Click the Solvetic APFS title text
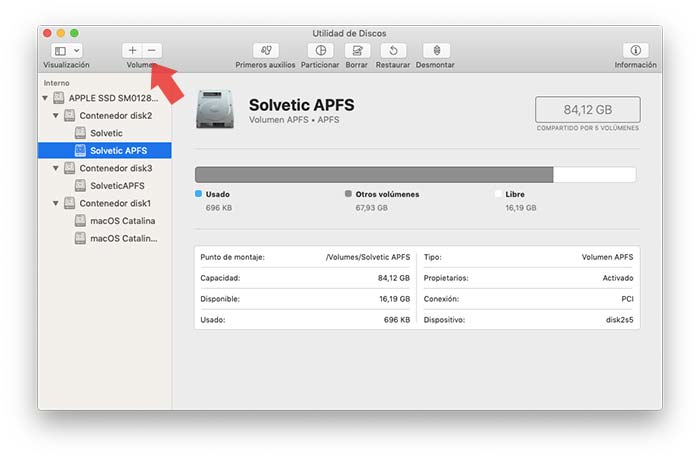Screen dimensions: 700x460 tap(302, 105)
